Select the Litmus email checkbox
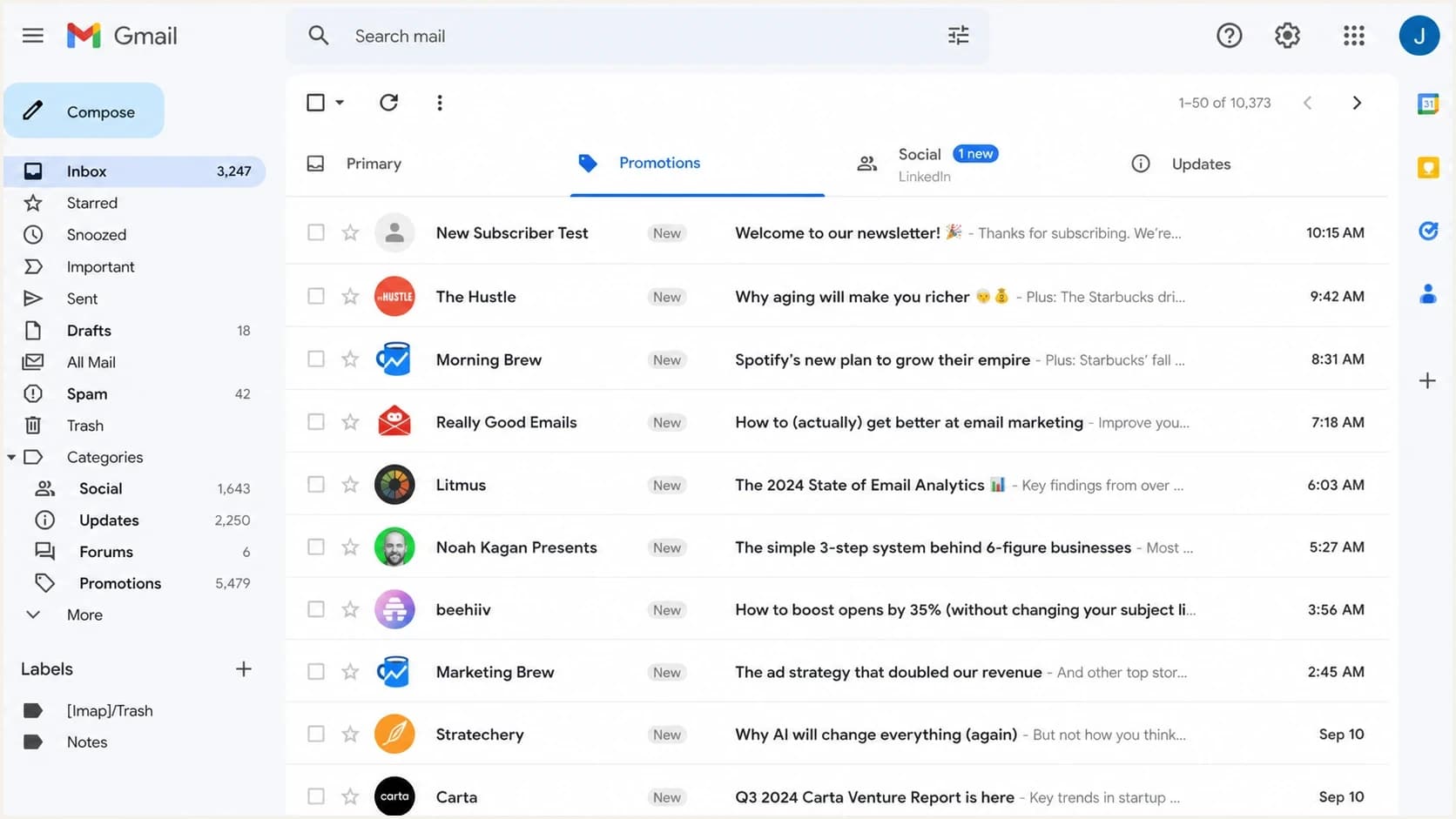The width and height of the screenshot is (1456, 819). click(x=316, y=485)
